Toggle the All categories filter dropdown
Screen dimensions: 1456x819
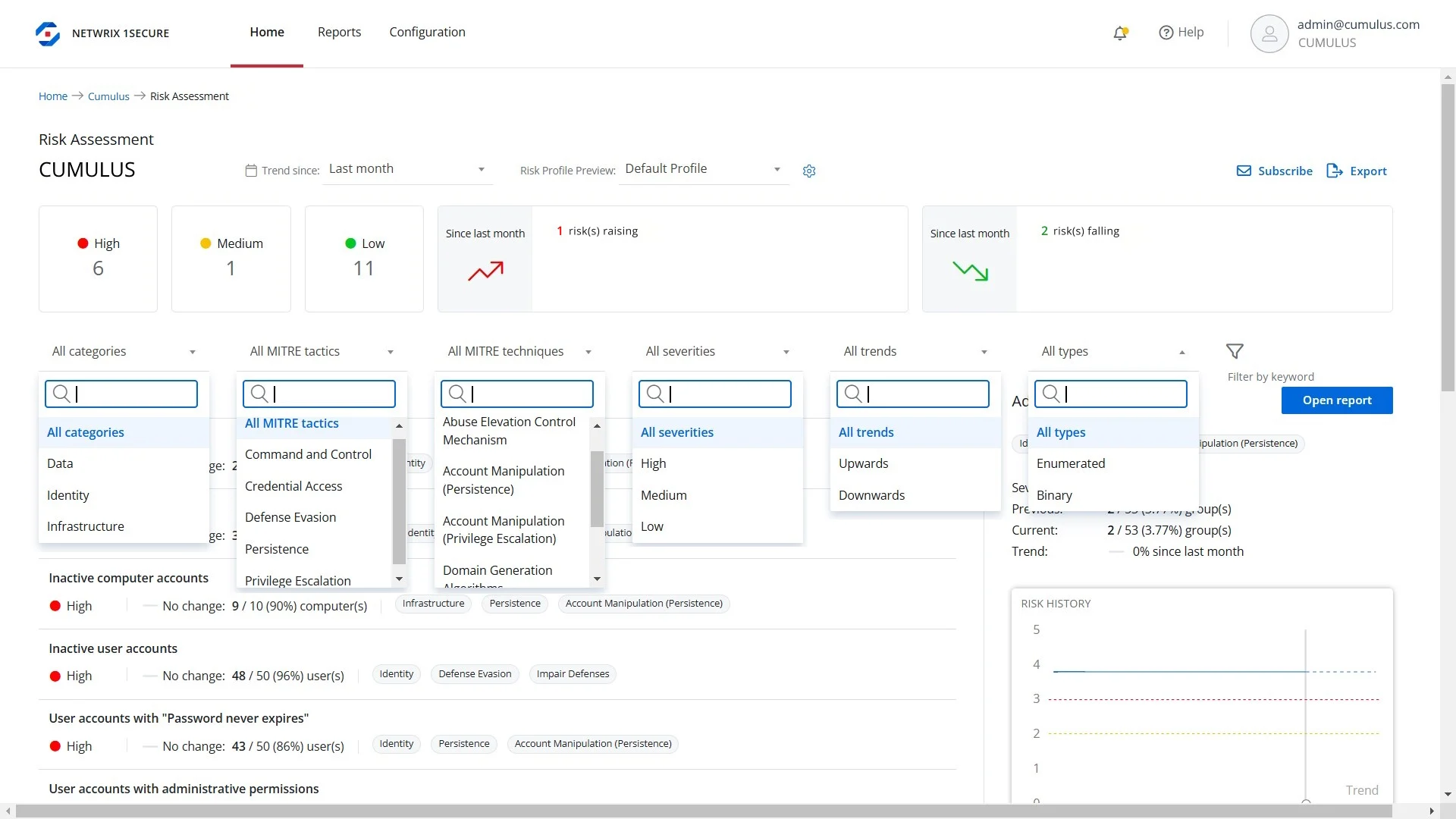point(124,351)
